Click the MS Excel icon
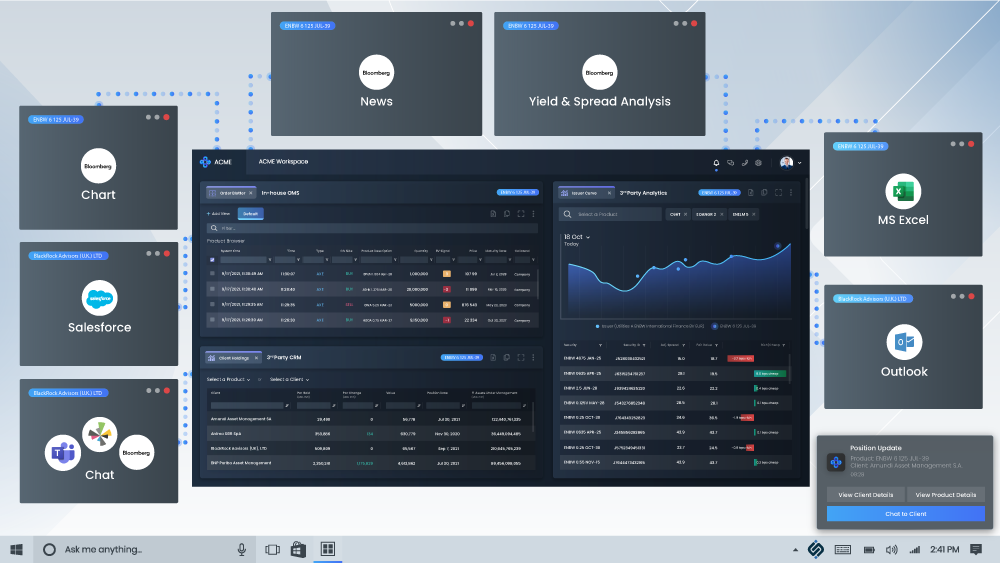 tap(903, 191)
